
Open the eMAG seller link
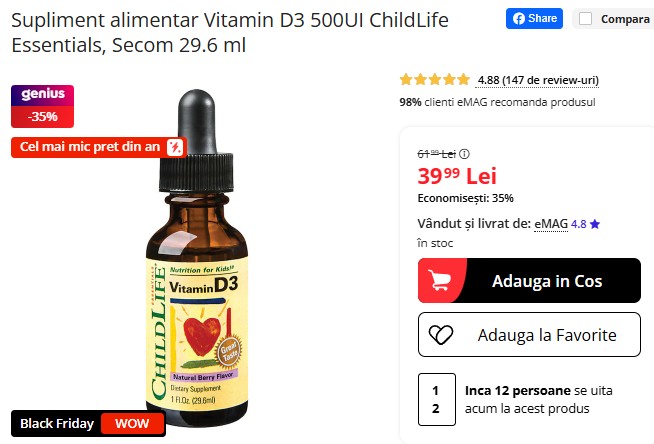[x=551, y=224]
